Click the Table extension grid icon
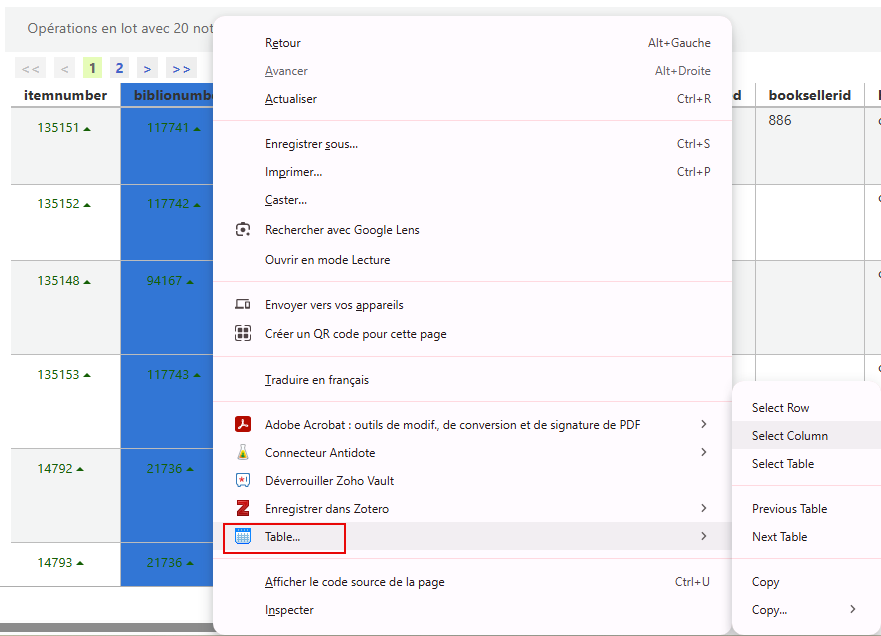The width and height of the screenshot is (881, 636). (243, 537)
